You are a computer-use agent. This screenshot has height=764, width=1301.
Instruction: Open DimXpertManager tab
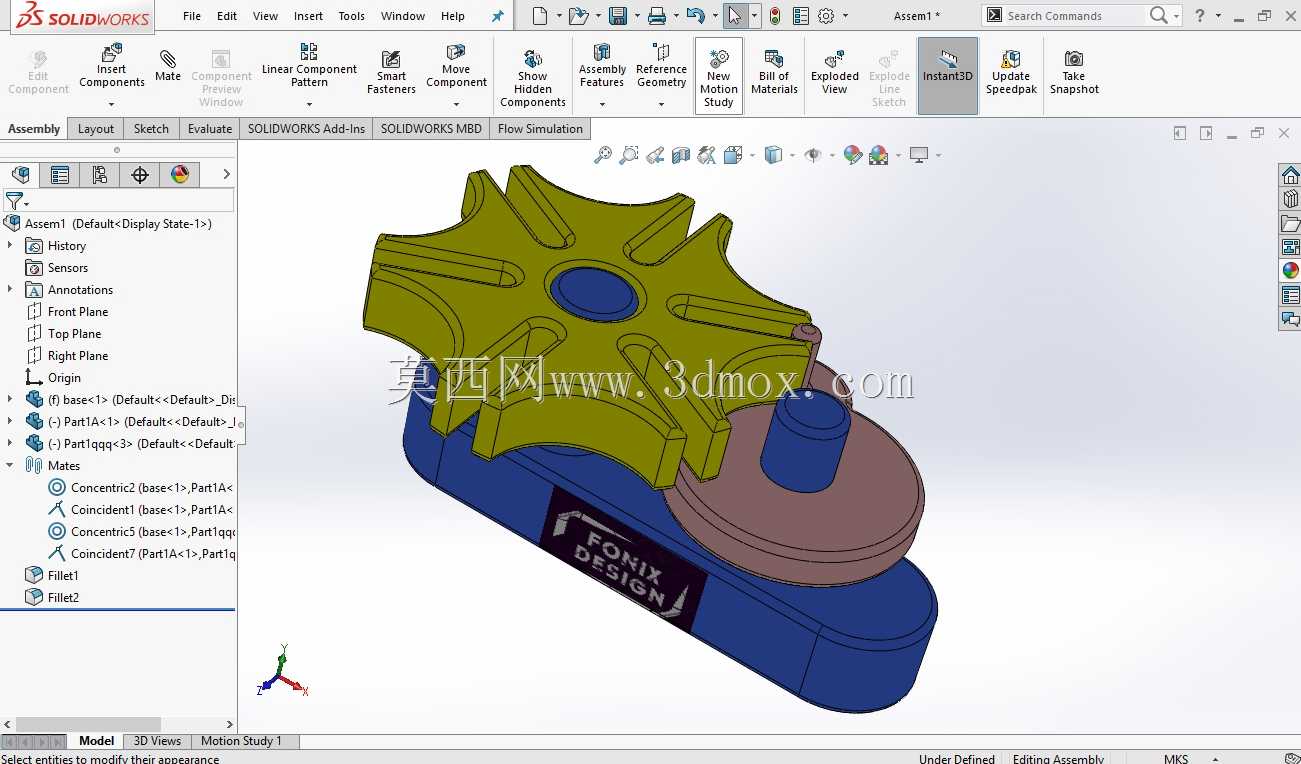(x=140, y=175)
